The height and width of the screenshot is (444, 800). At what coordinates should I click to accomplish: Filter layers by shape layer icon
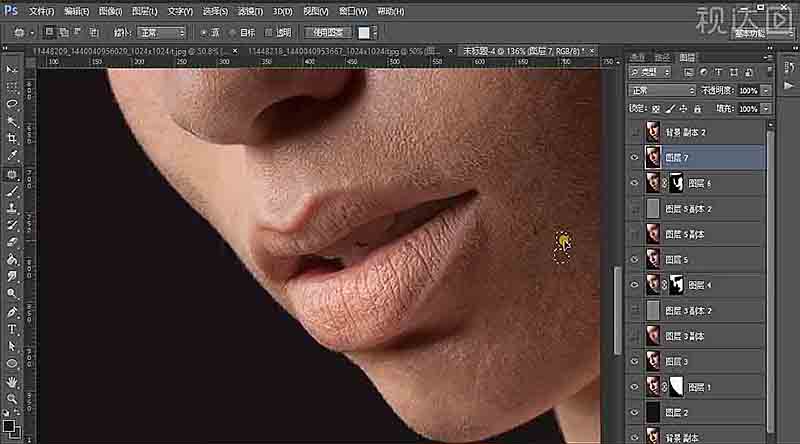click(x=734, y=72)
